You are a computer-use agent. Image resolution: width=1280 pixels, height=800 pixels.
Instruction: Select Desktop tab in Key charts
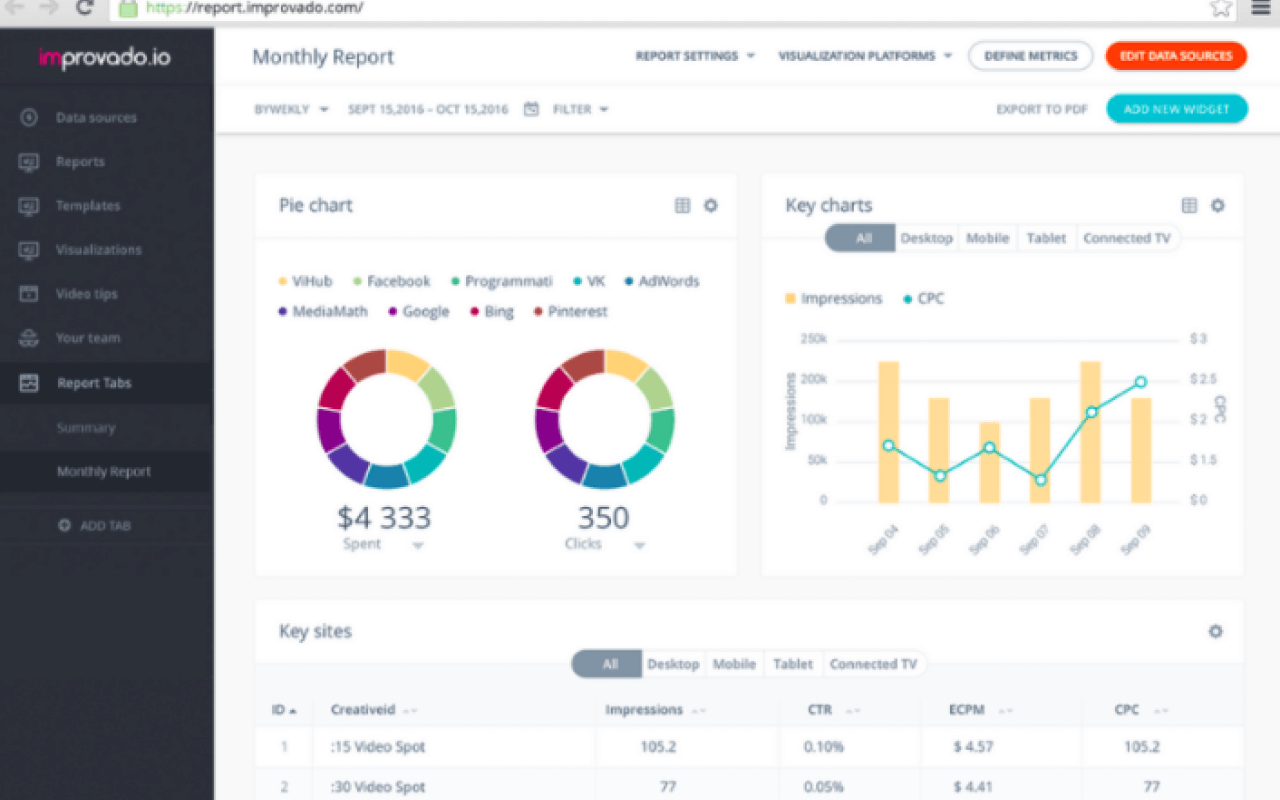click(x=926, y=238)
